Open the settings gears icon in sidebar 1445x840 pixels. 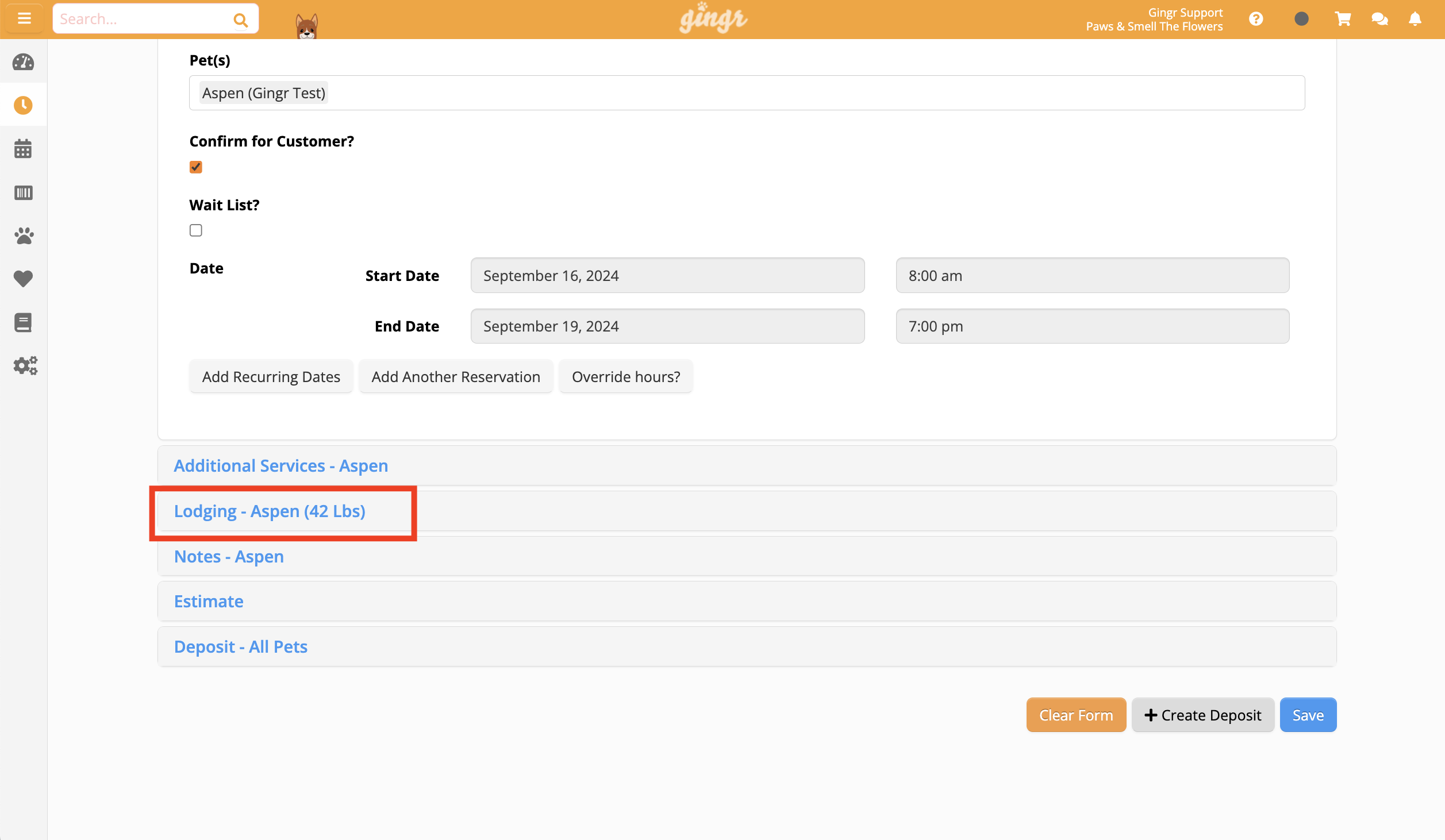(25, 365)
